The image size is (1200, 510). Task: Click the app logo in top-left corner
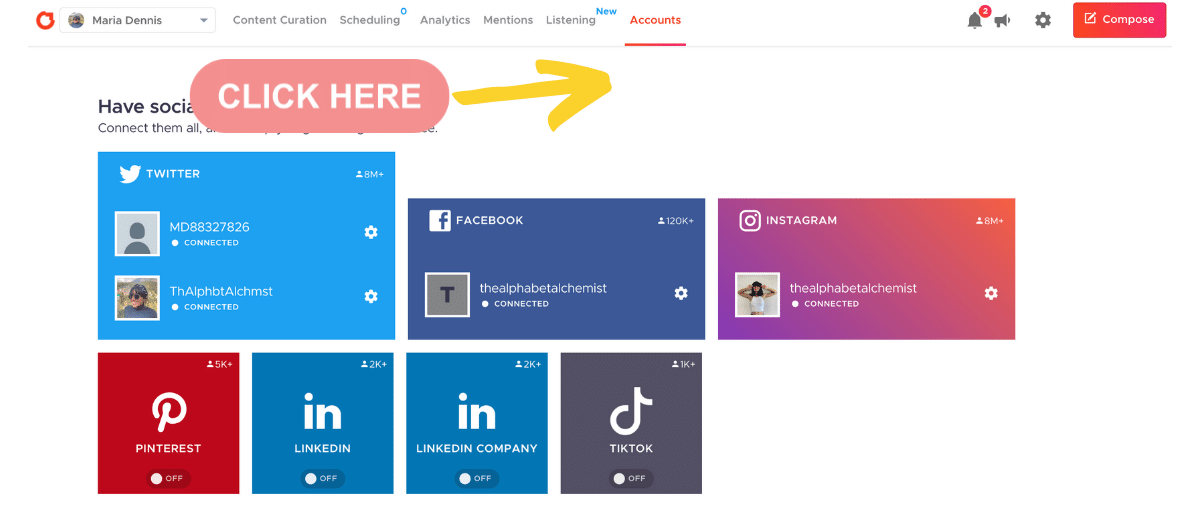pyautogui.click(x=45, y=20)
